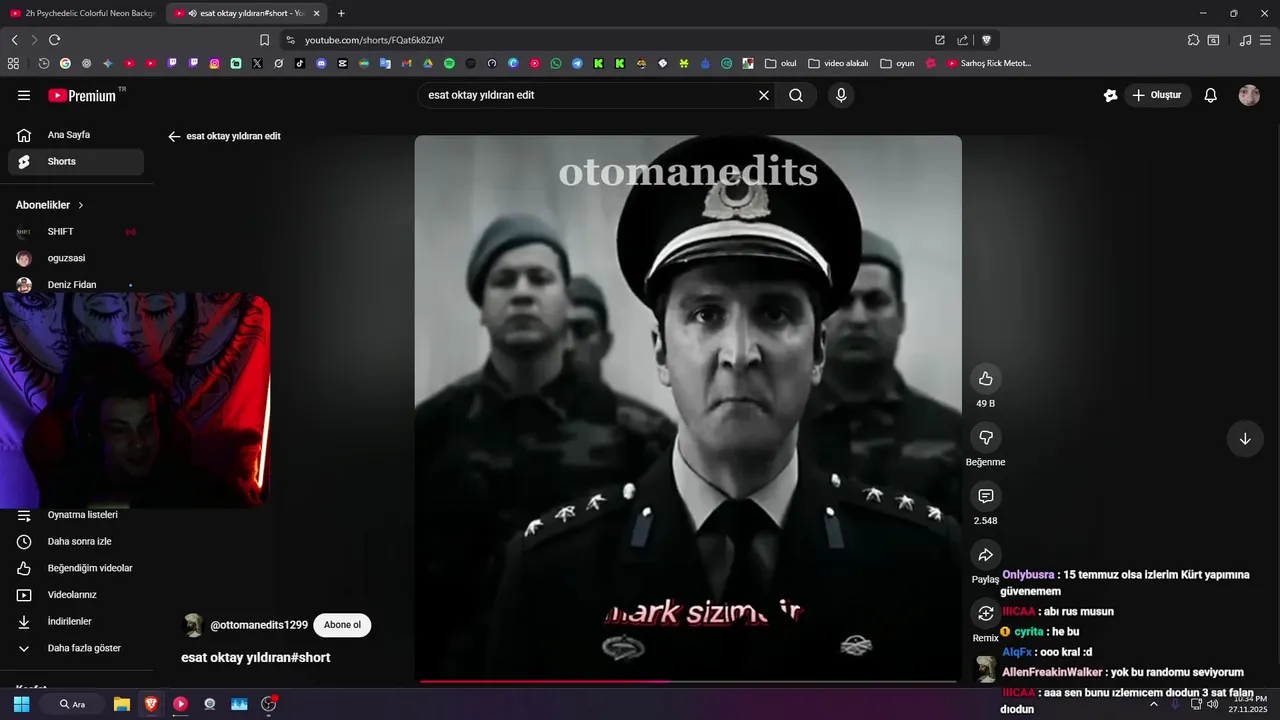This screenshot has height=720, width=1280.
Task: Open @ottomanedits1299 channel link
Action: pyautogui.click(x=259, y=625)
